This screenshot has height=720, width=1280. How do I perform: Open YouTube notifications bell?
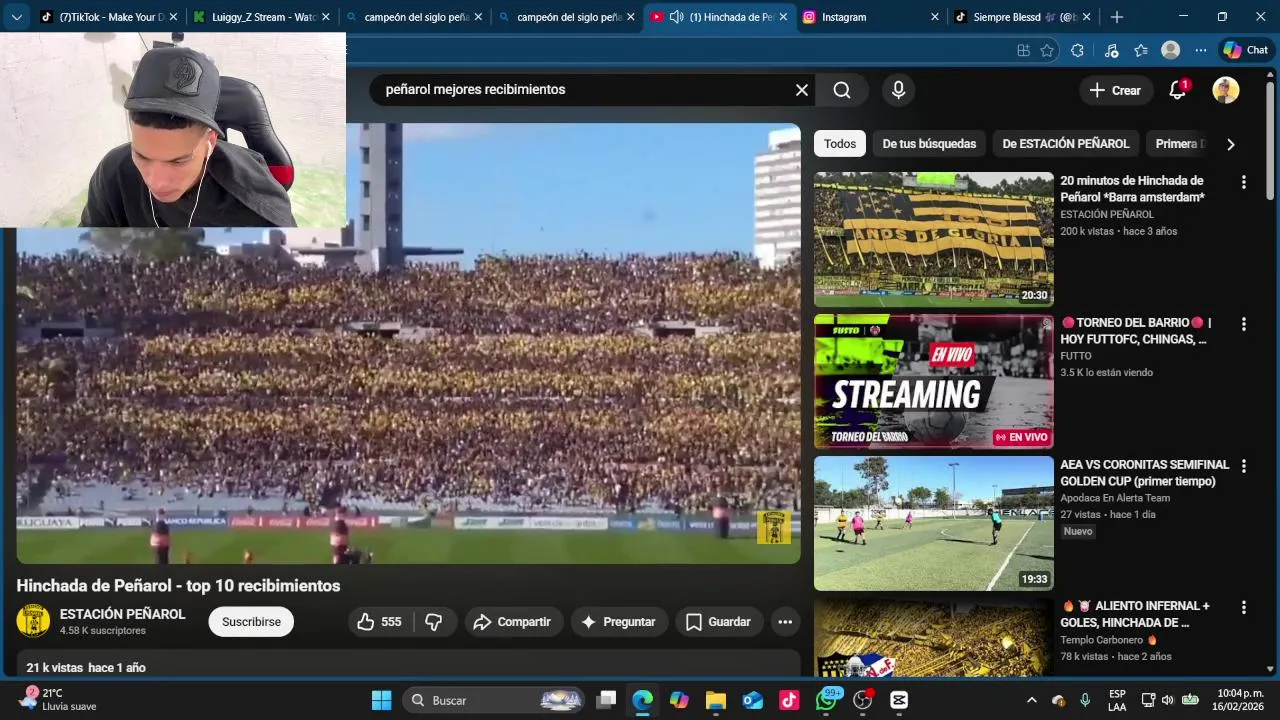click(x=1178, y=90)
